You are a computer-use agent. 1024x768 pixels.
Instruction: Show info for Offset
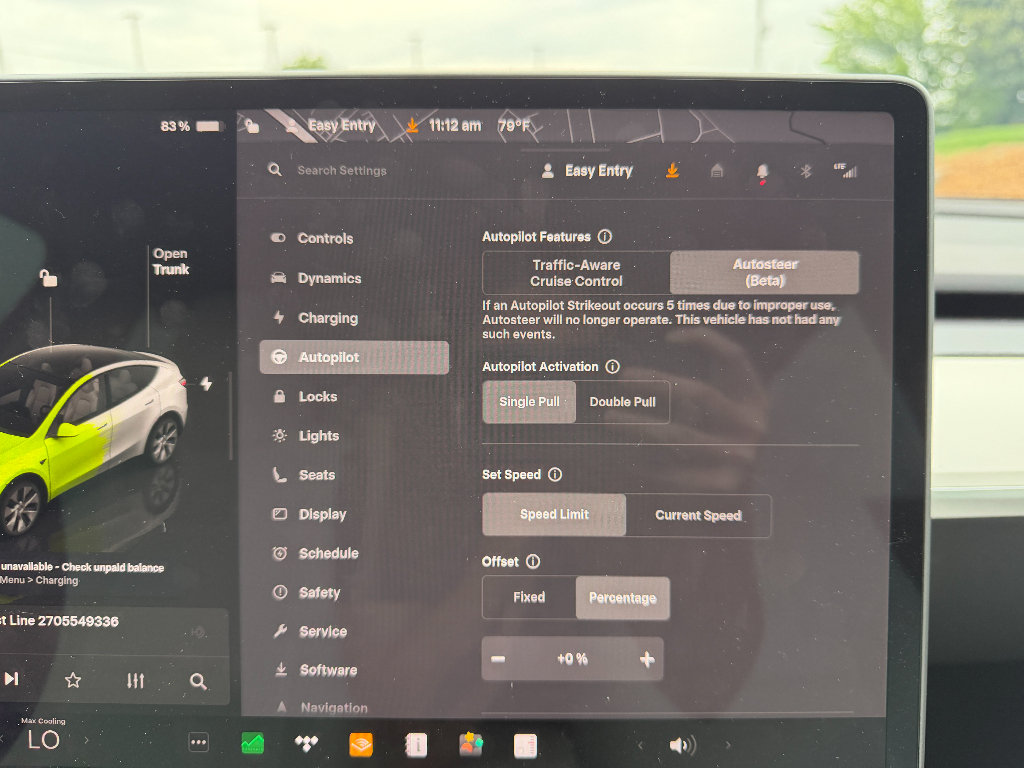pos(533,561)
